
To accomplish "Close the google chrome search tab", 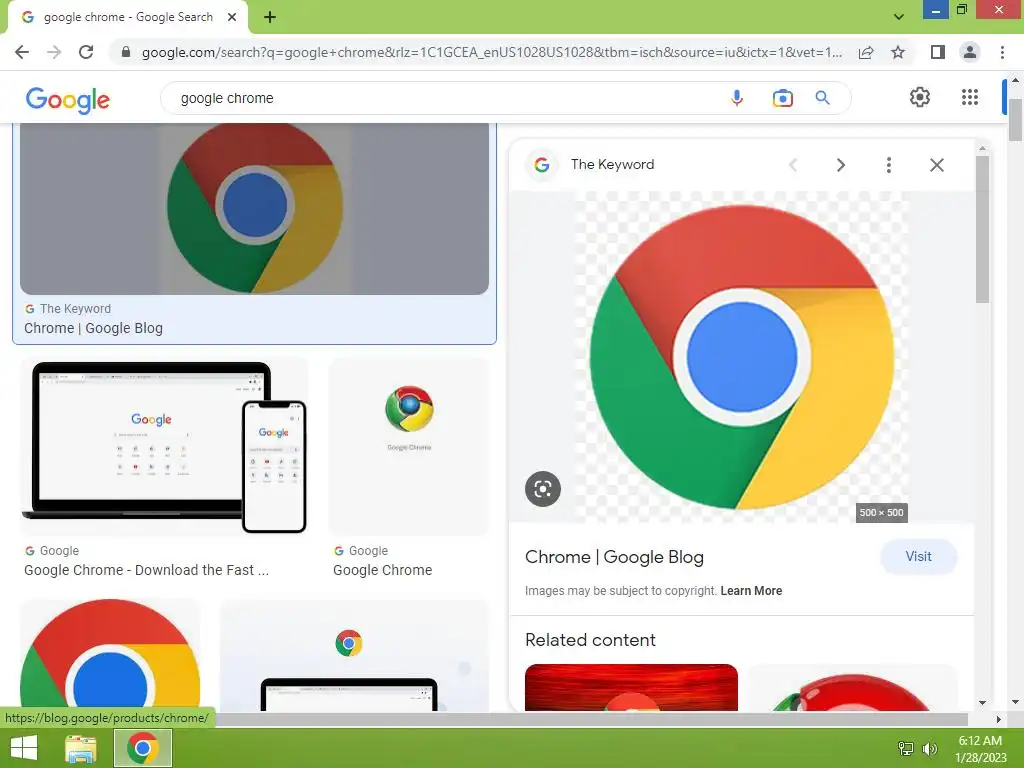I will pos(232,17).
